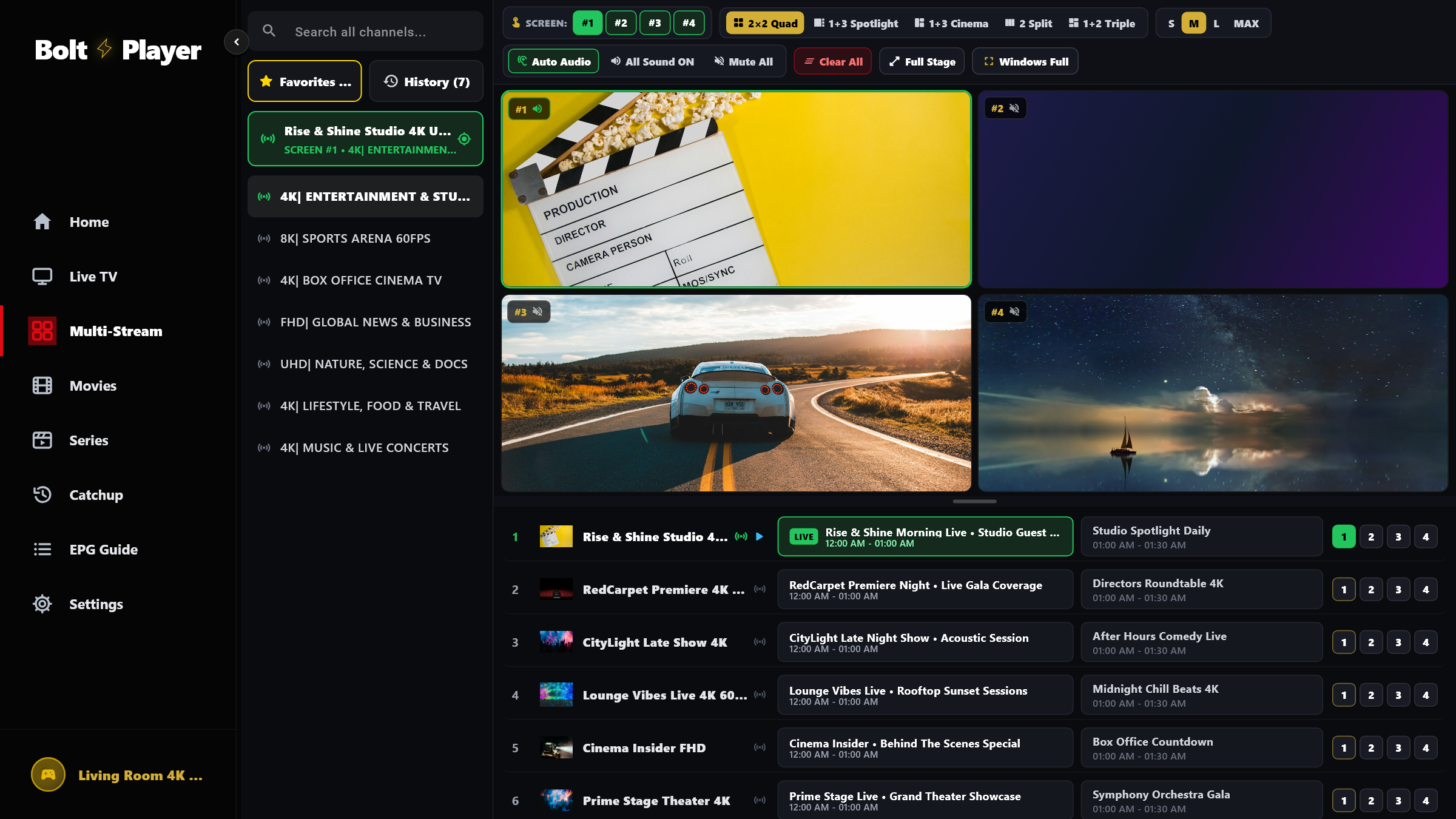Unmute screen #2 via its muted icon
Image resolution: width=1456 pixels, height=819 pixels.
point(1014,109)
